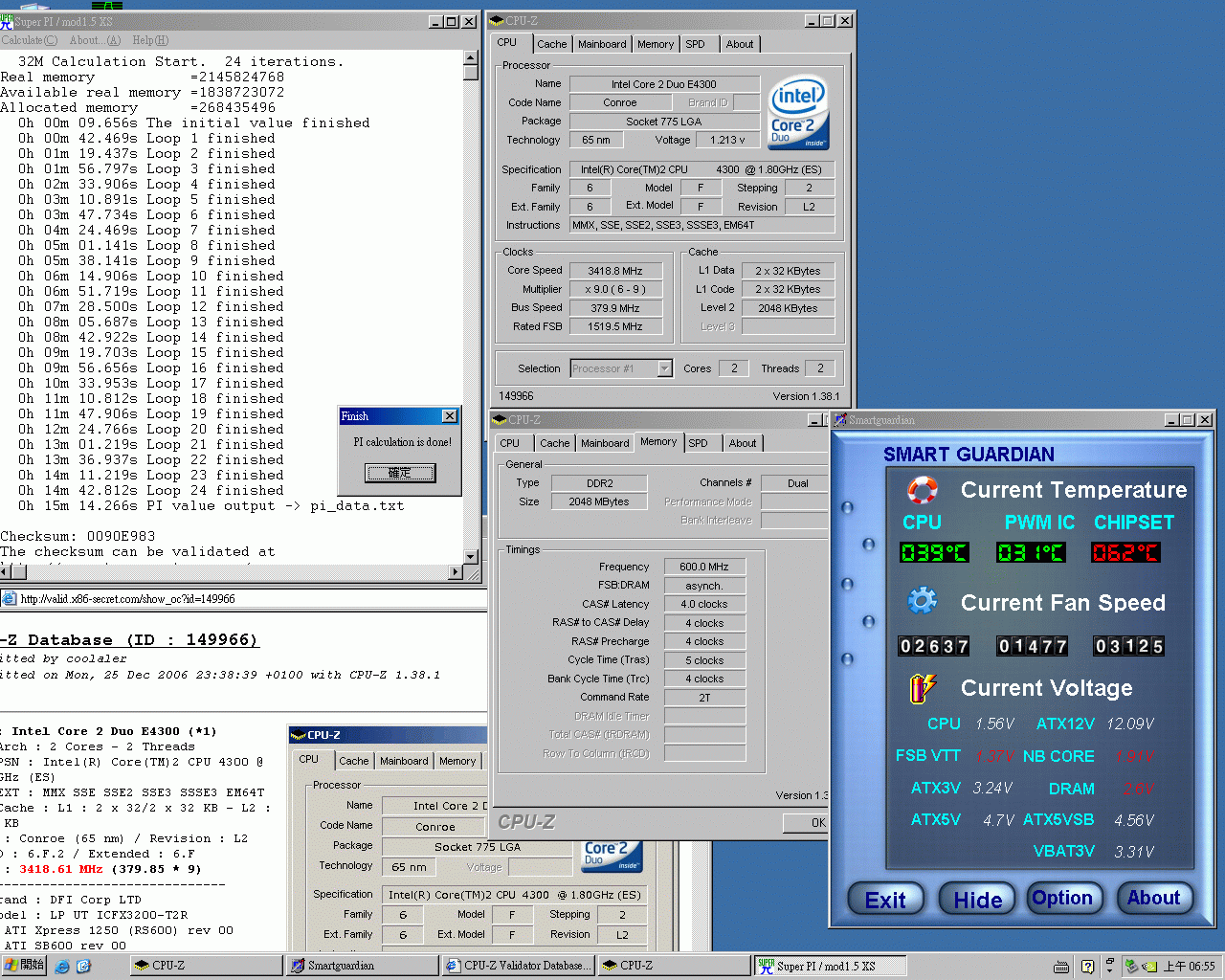Open the Calculate menu in Super PI
This screenshot has height=980, width=1225.
(30, 40)
